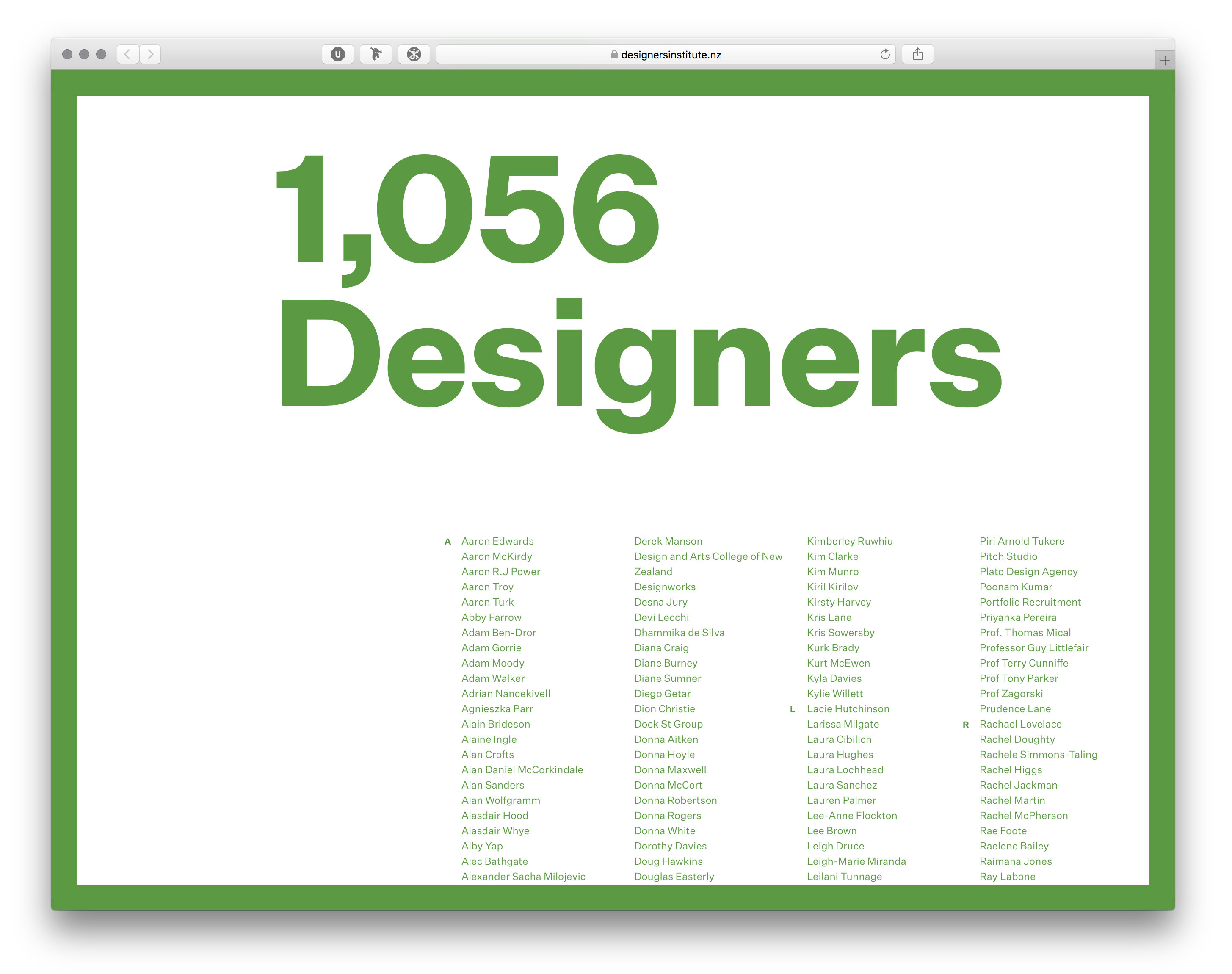The width and height of the screenshot is (1232, 974).
Task: Select Kris Sowersby from the list
Action: coord(840,632)
